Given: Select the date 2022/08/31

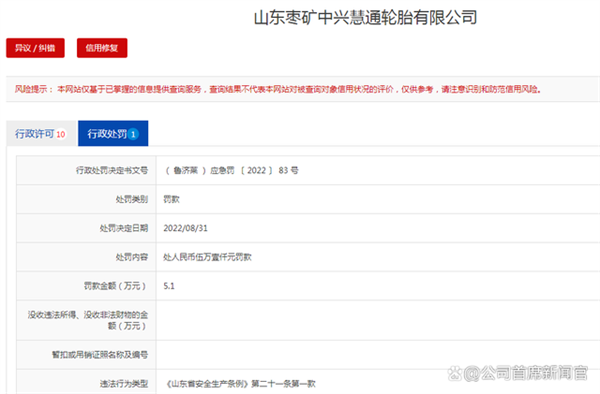Looking at the screenshot, I should click(186, 228).
